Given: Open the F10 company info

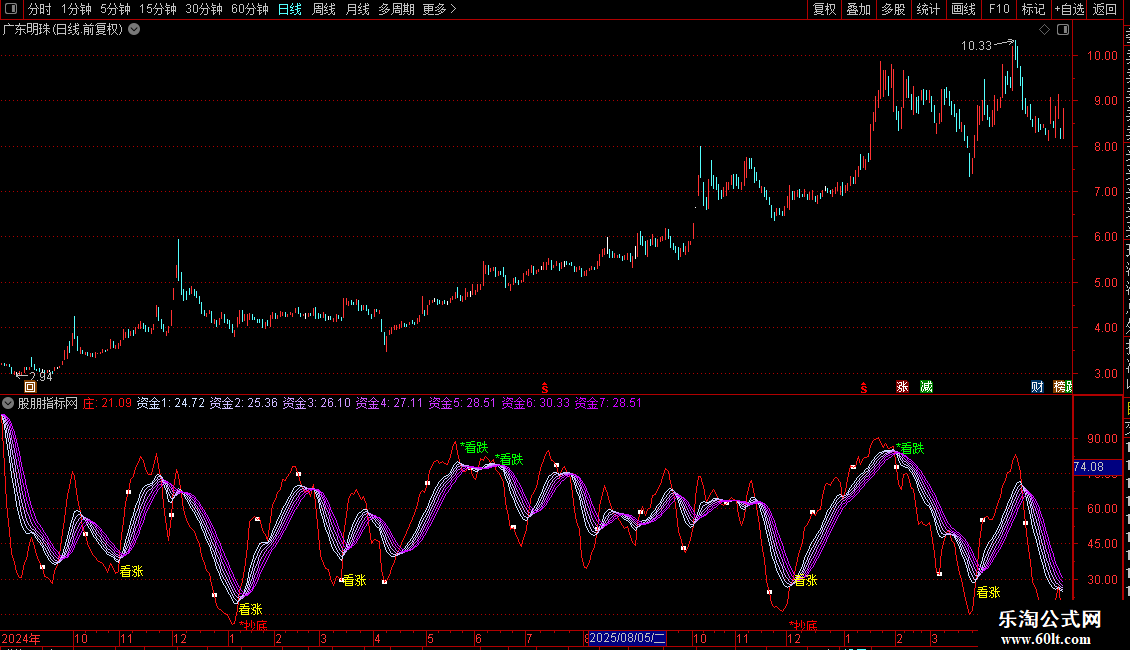Looking at the screenshot, I should pos(999,9).
